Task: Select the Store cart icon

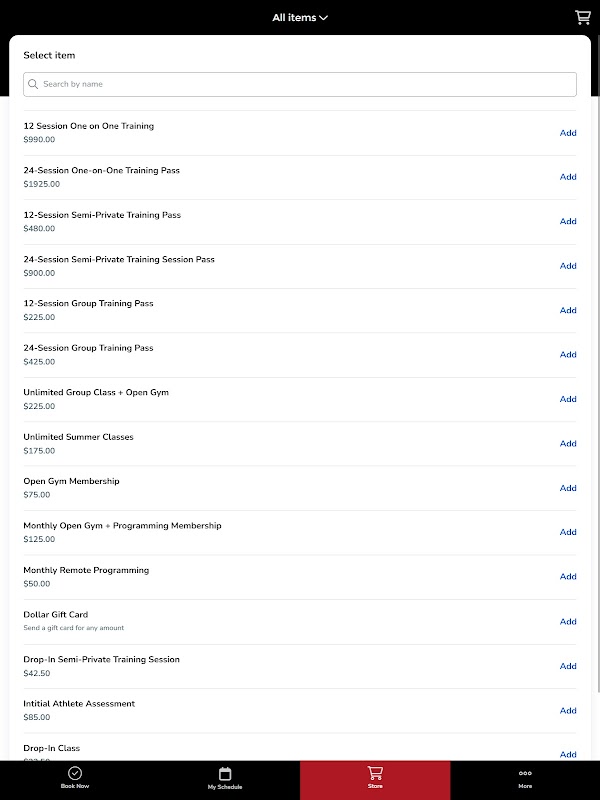Action: coord(375,773)
